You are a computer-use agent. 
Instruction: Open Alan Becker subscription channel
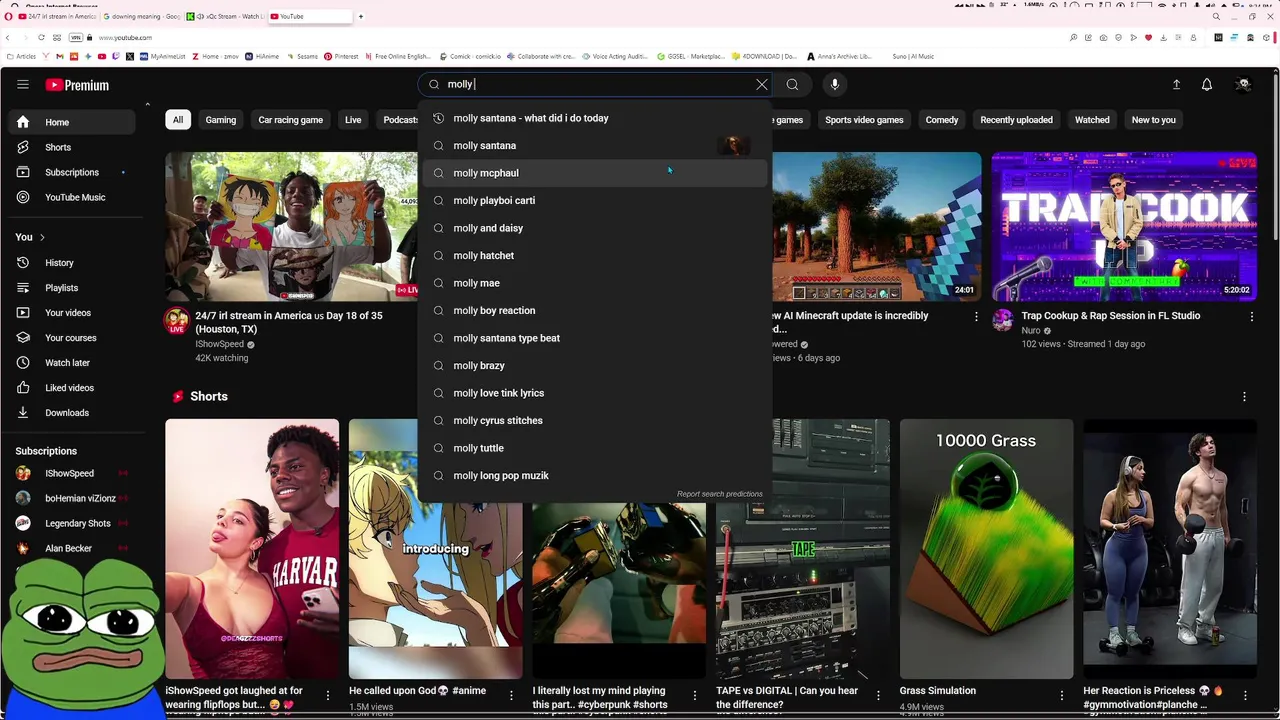pos(70,548)
